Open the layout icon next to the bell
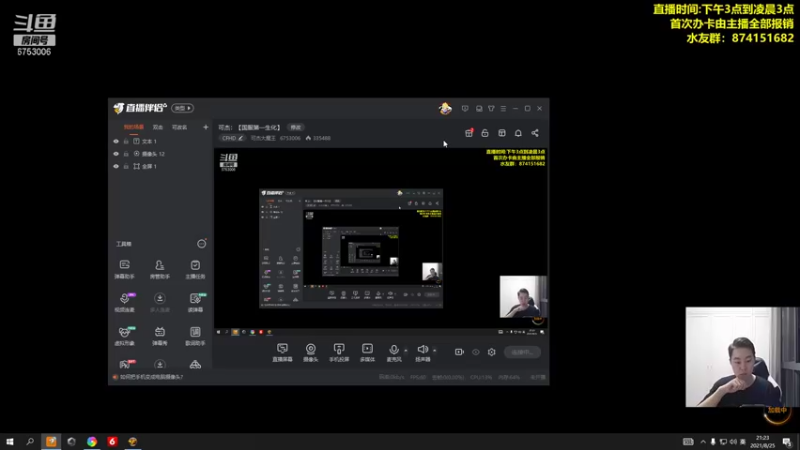Image resolution: width=800 pixels, height=450 pixels. coord(502,133)
